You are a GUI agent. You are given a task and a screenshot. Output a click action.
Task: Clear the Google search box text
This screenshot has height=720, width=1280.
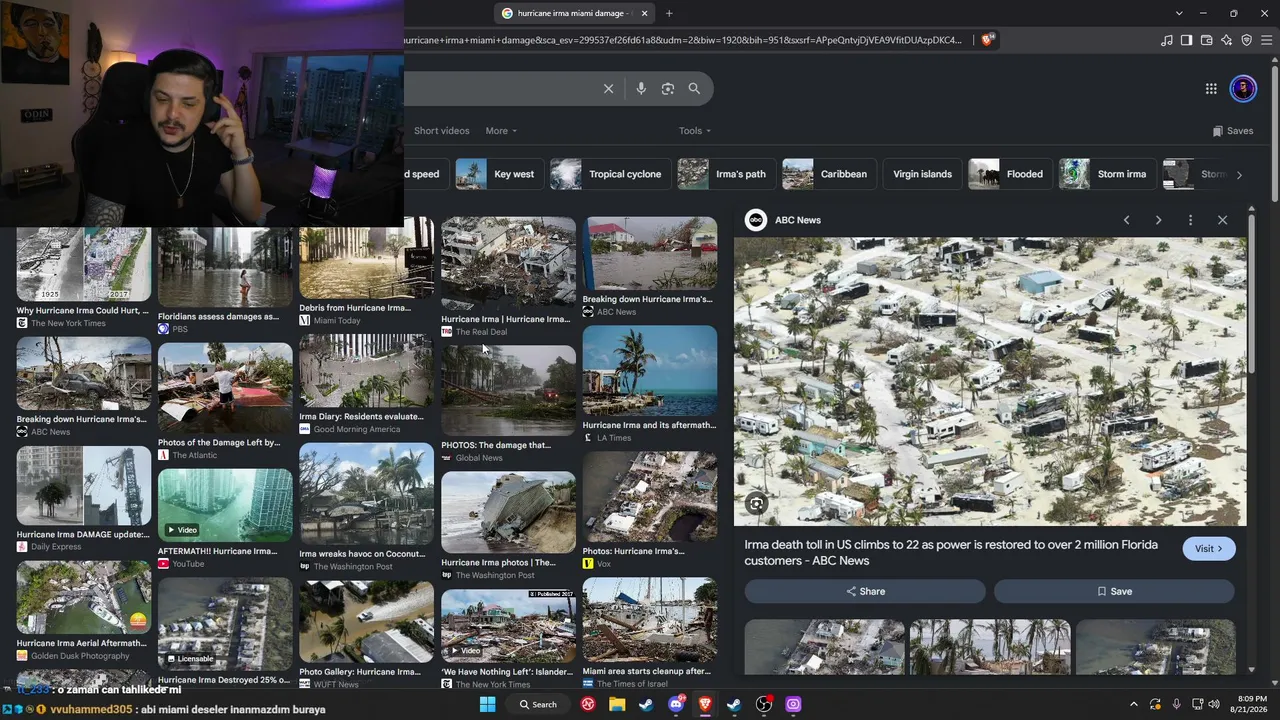[x=608, y=89]
